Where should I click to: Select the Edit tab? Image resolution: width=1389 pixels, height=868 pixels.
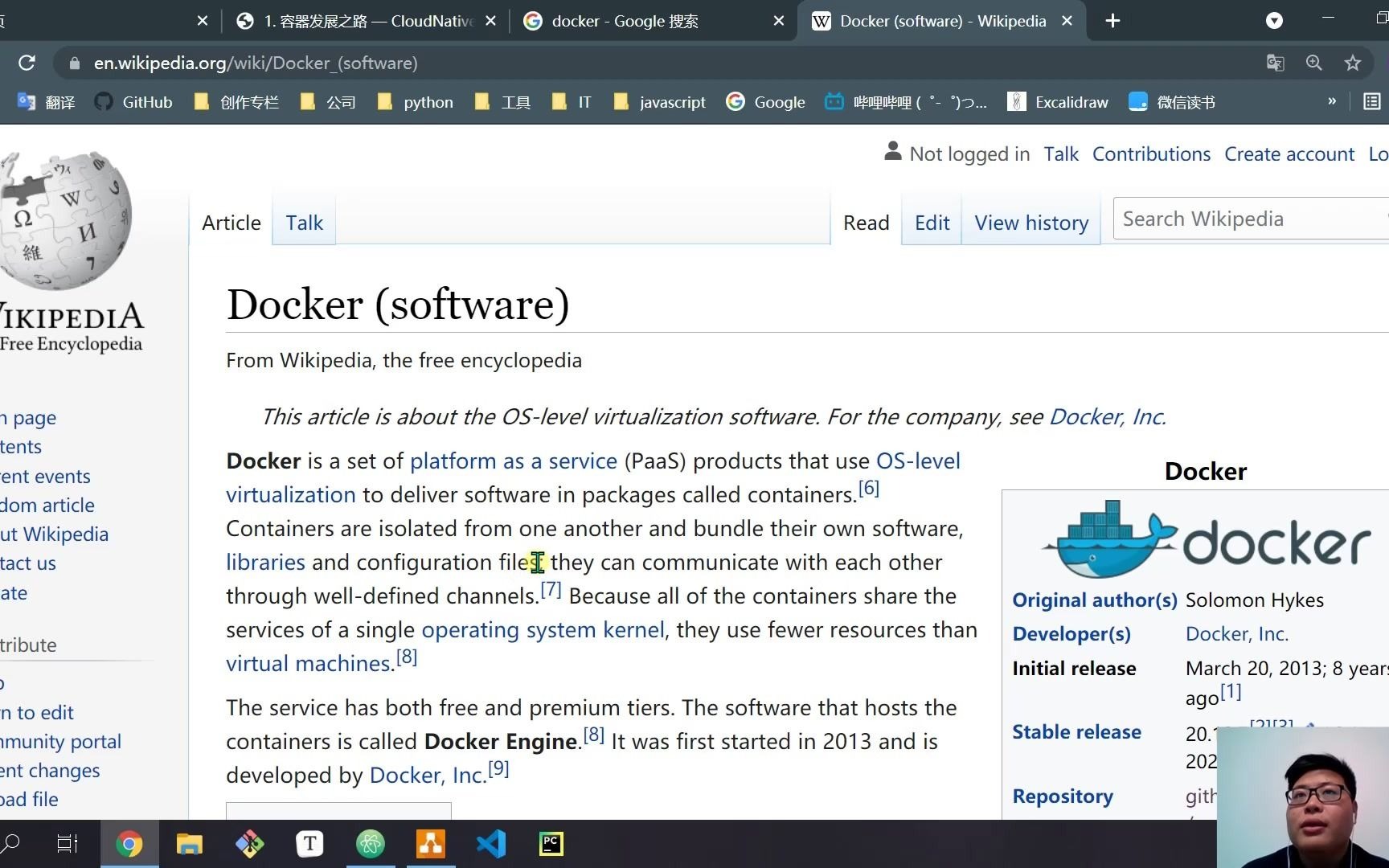pos(932,223)
